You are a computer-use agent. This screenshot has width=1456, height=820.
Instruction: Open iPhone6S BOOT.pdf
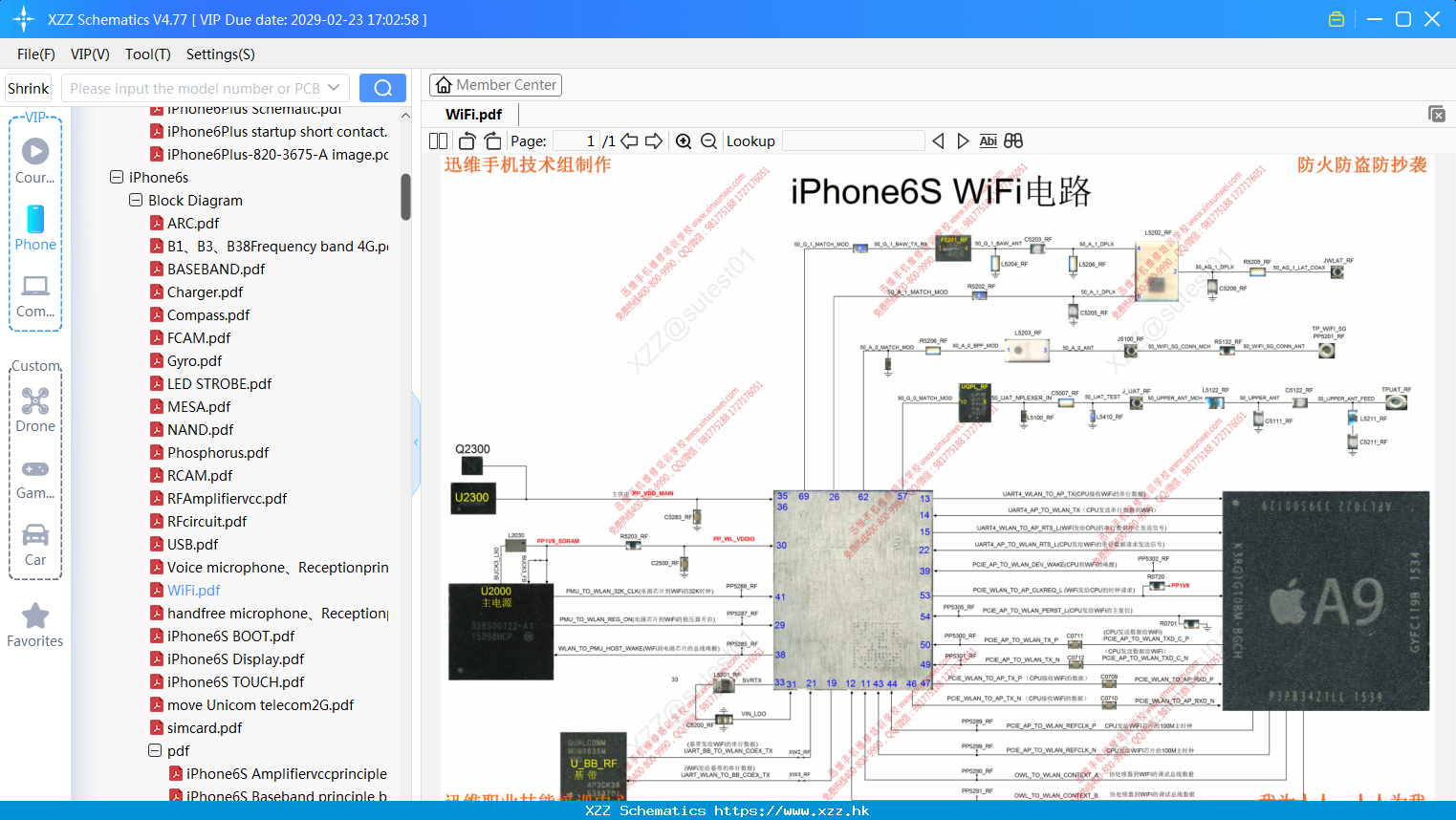tap(231, 636)
